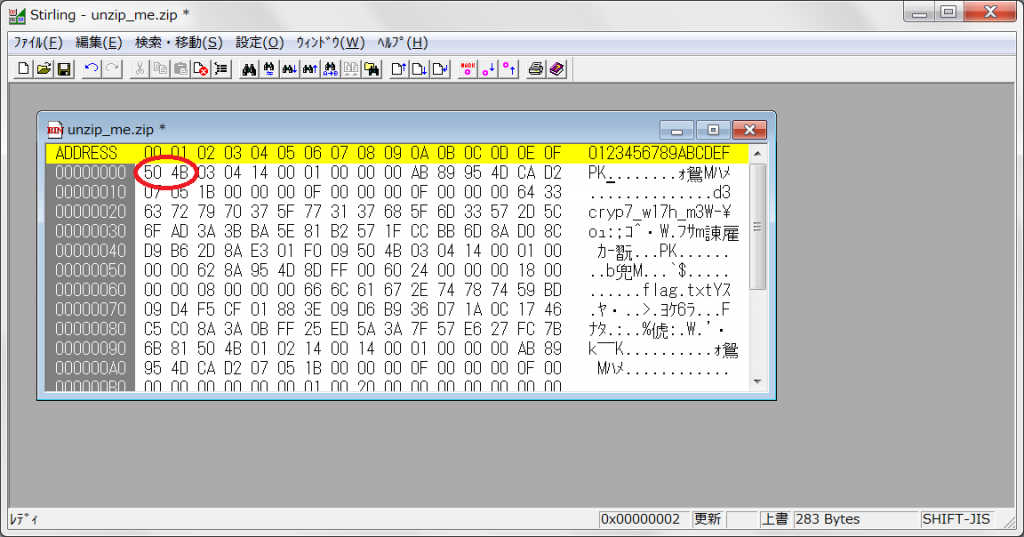The height and width of the screenshot is (537, 1024).
Task: Open the 設定(O) menu
Action: point(260,42)
